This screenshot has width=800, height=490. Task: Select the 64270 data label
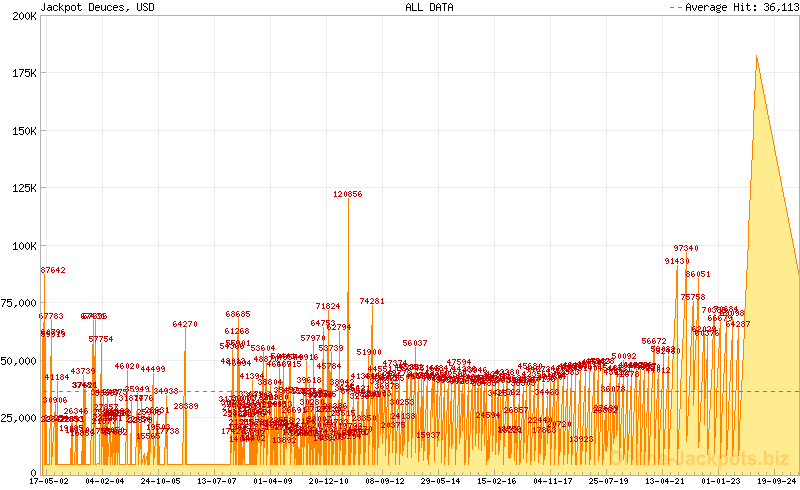[185, 324]
